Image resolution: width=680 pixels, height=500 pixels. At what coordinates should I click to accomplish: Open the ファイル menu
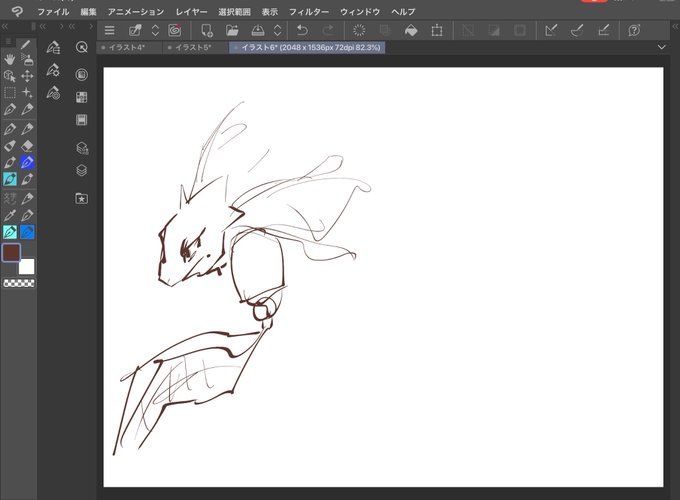point(53,12)
